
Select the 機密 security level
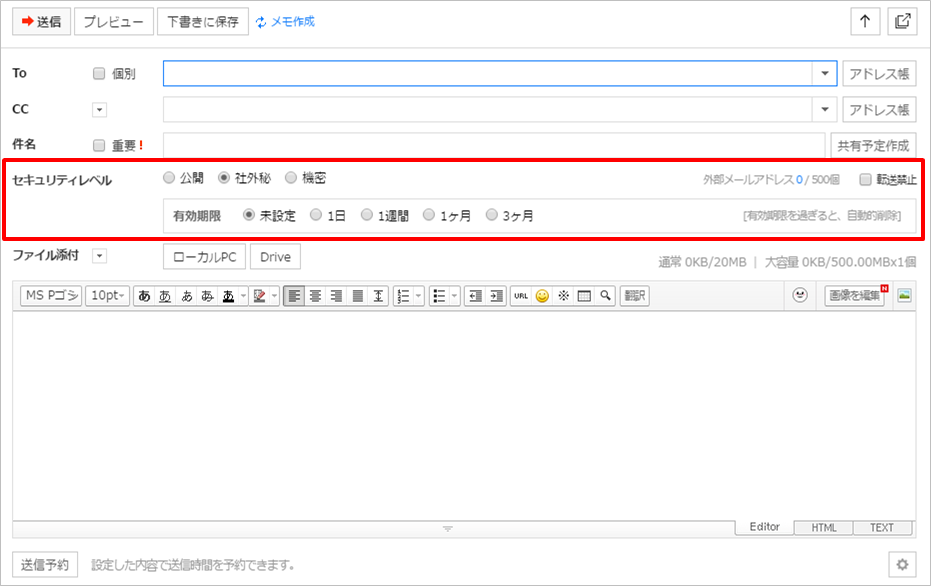(x=291, y=178)
